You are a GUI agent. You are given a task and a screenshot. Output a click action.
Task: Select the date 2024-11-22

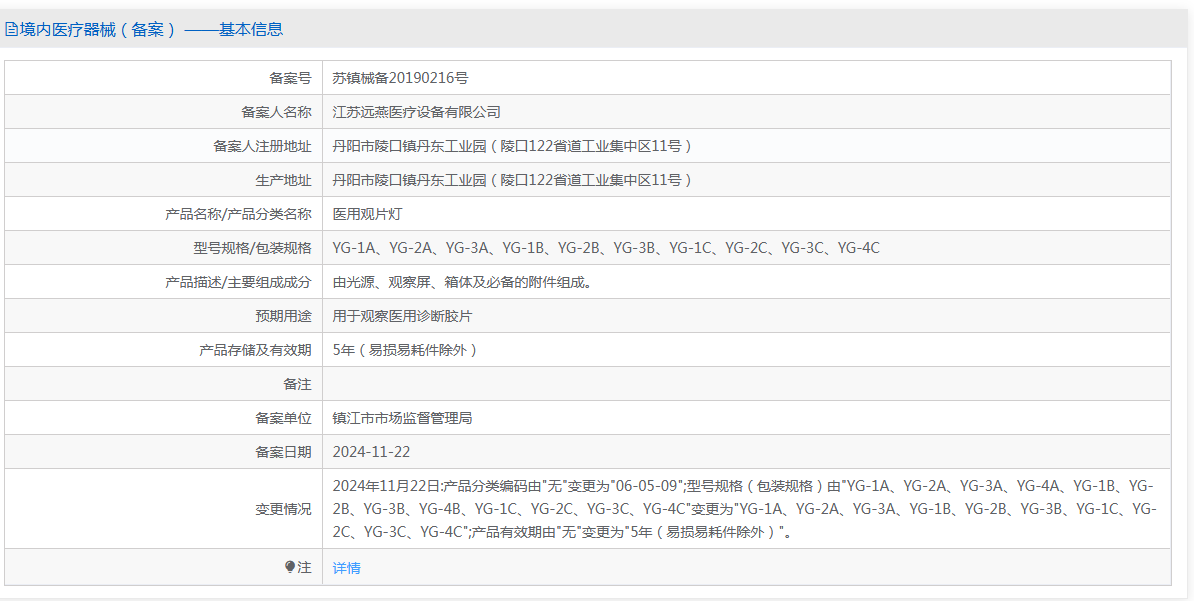pos(372,452)
